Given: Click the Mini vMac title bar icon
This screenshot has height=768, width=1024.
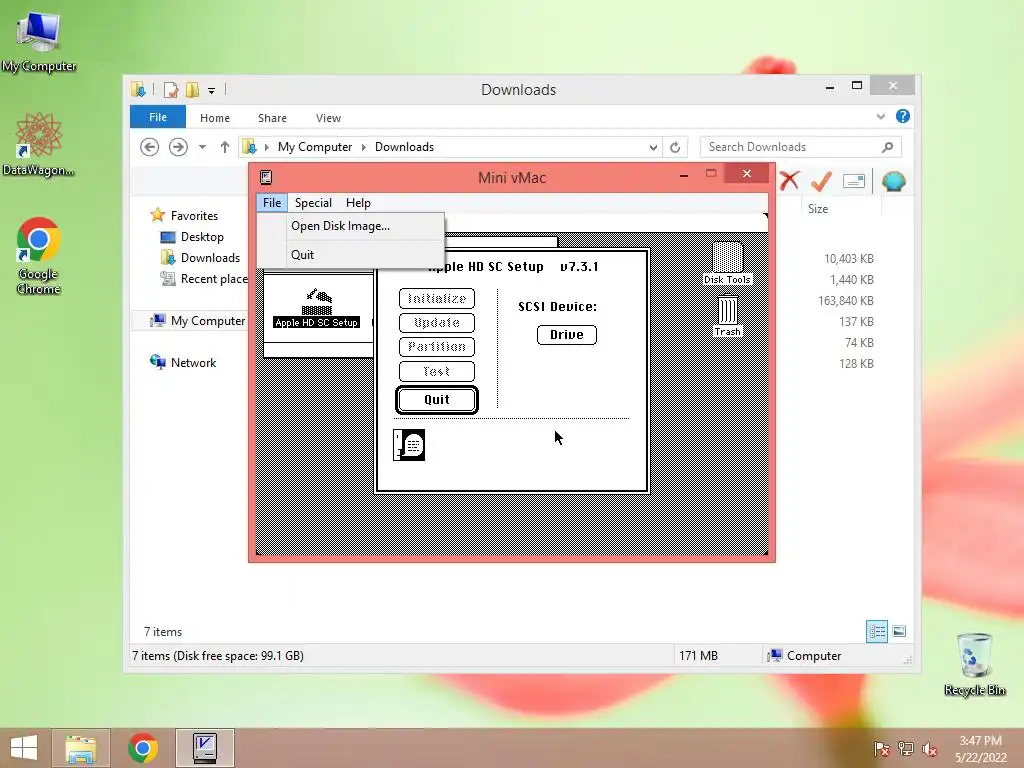Looking at the screenshot, I should click(266, 178).
